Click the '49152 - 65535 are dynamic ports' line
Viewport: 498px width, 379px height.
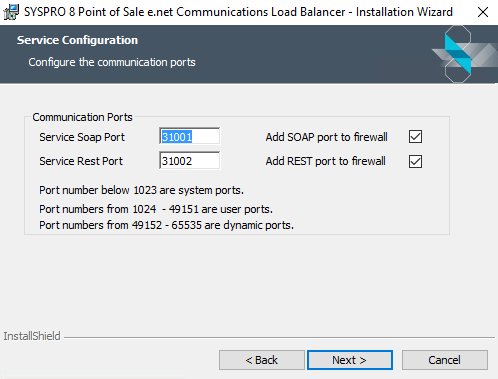pyautogui.click(x=166, y=225)
